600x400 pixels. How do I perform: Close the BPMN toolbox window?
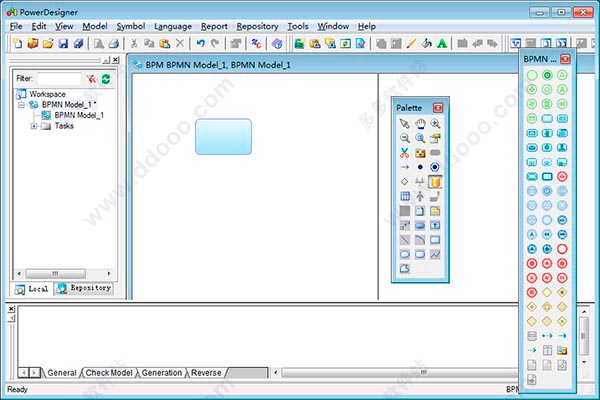pos(565,59)
